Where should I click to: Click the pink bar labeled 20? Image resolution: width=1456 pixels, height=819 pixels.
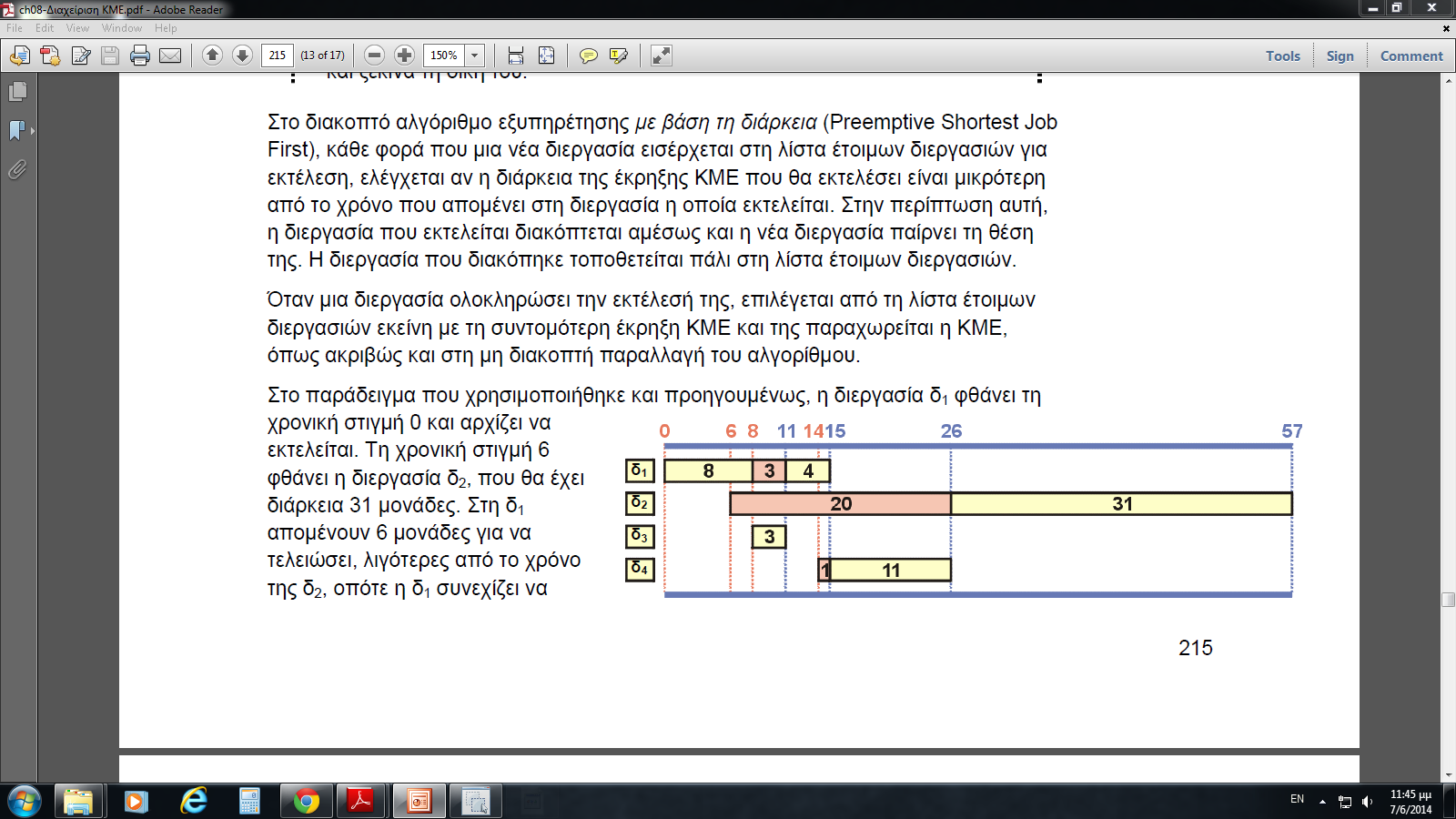coord(841,504)
